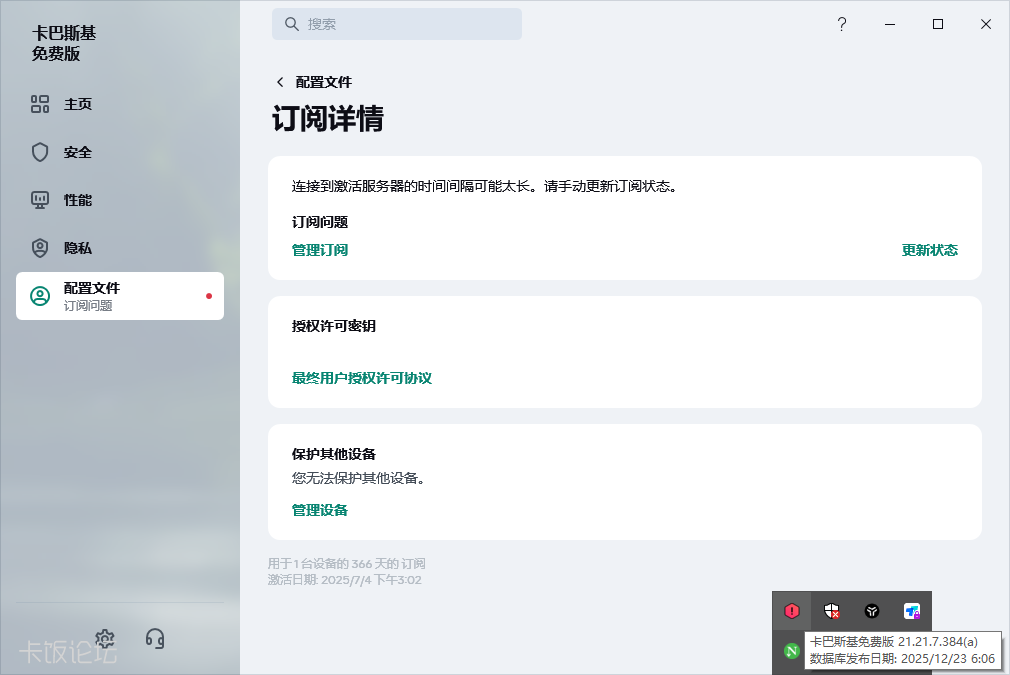Click 更新状态 to refresh subscription

(929, 250)
